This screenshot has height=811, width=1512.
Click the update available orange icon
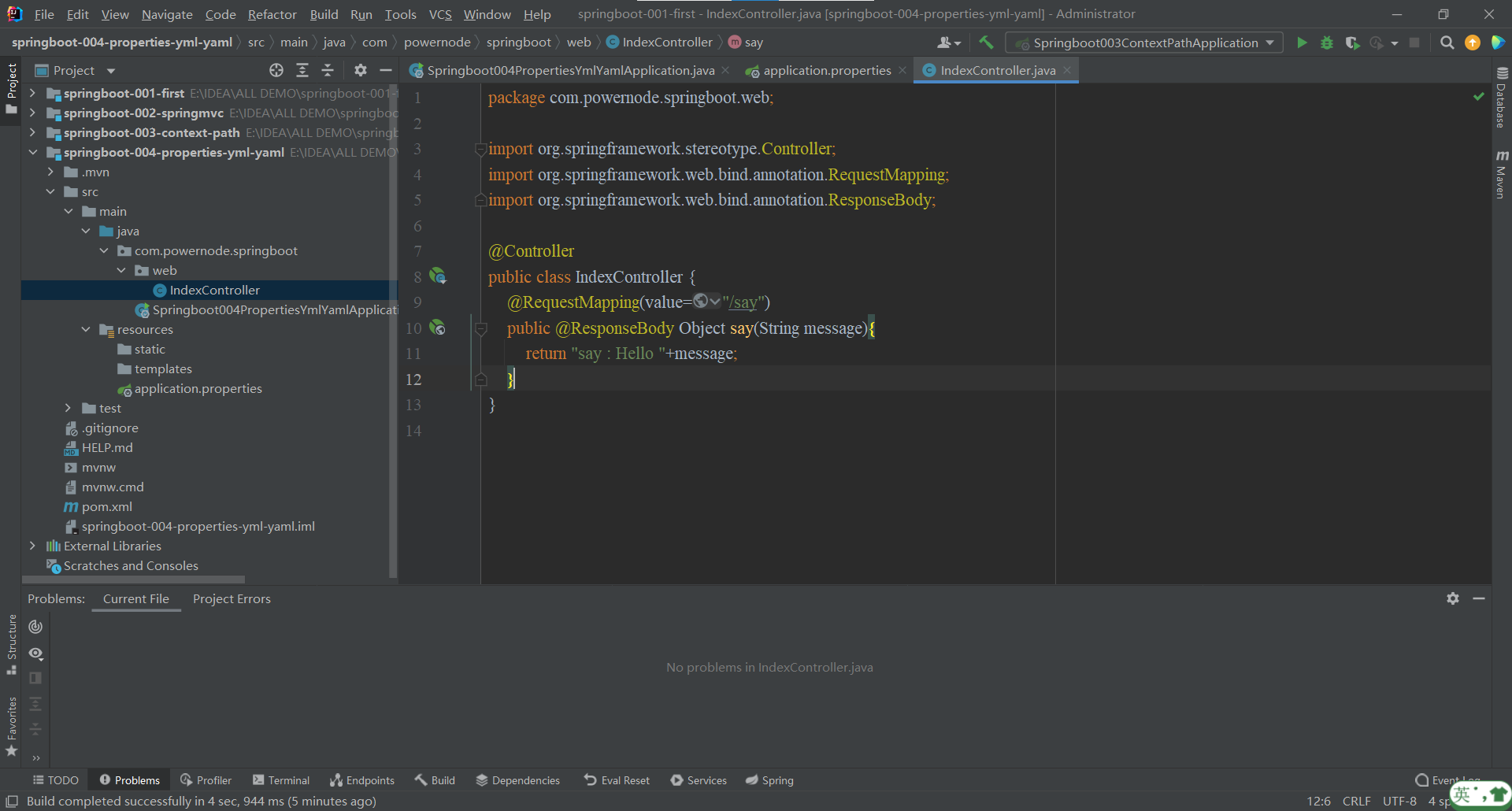pos(1473,43)
